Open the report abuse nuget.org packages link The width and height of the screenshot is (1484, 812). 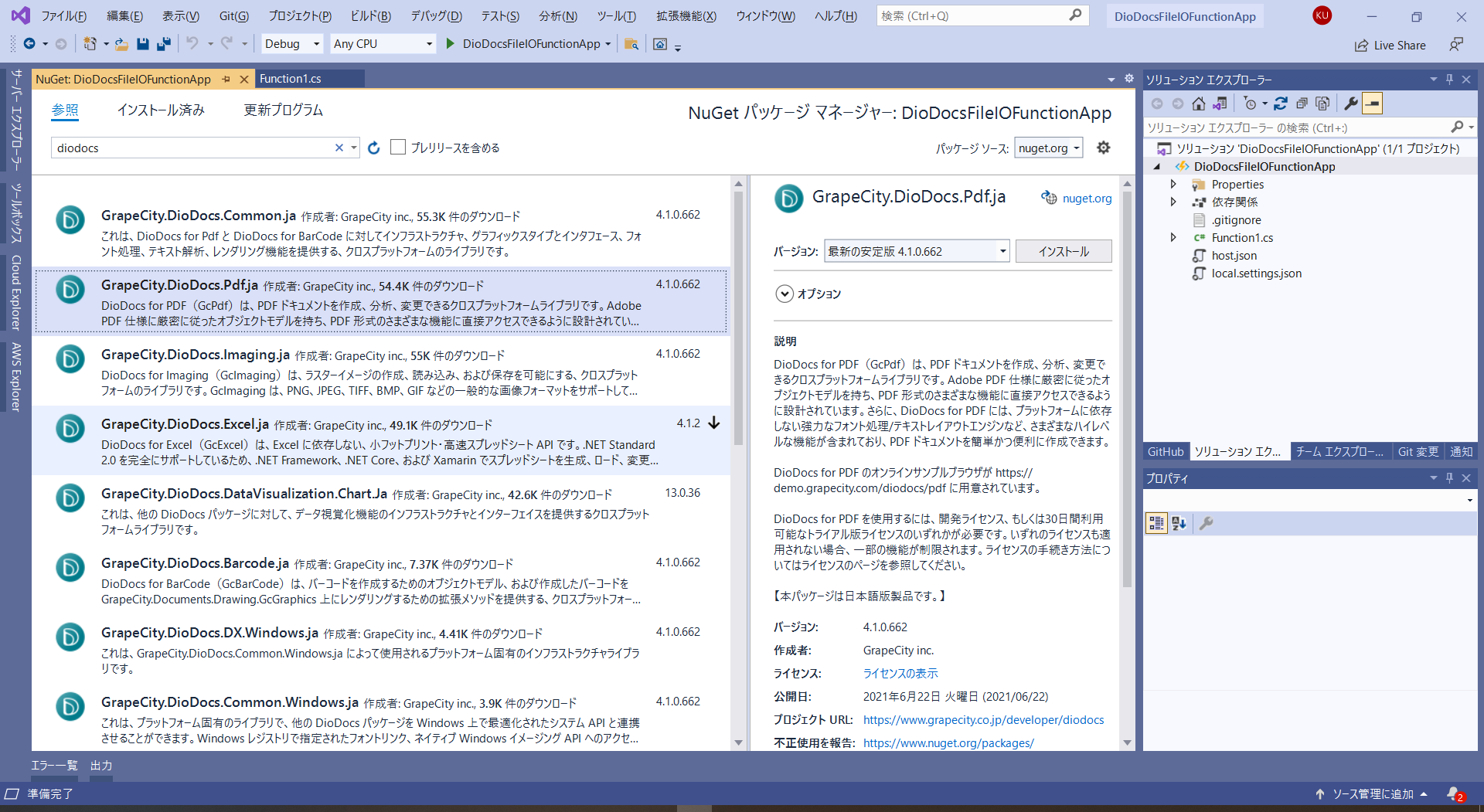pyautogui.click(x=948, y=743)
